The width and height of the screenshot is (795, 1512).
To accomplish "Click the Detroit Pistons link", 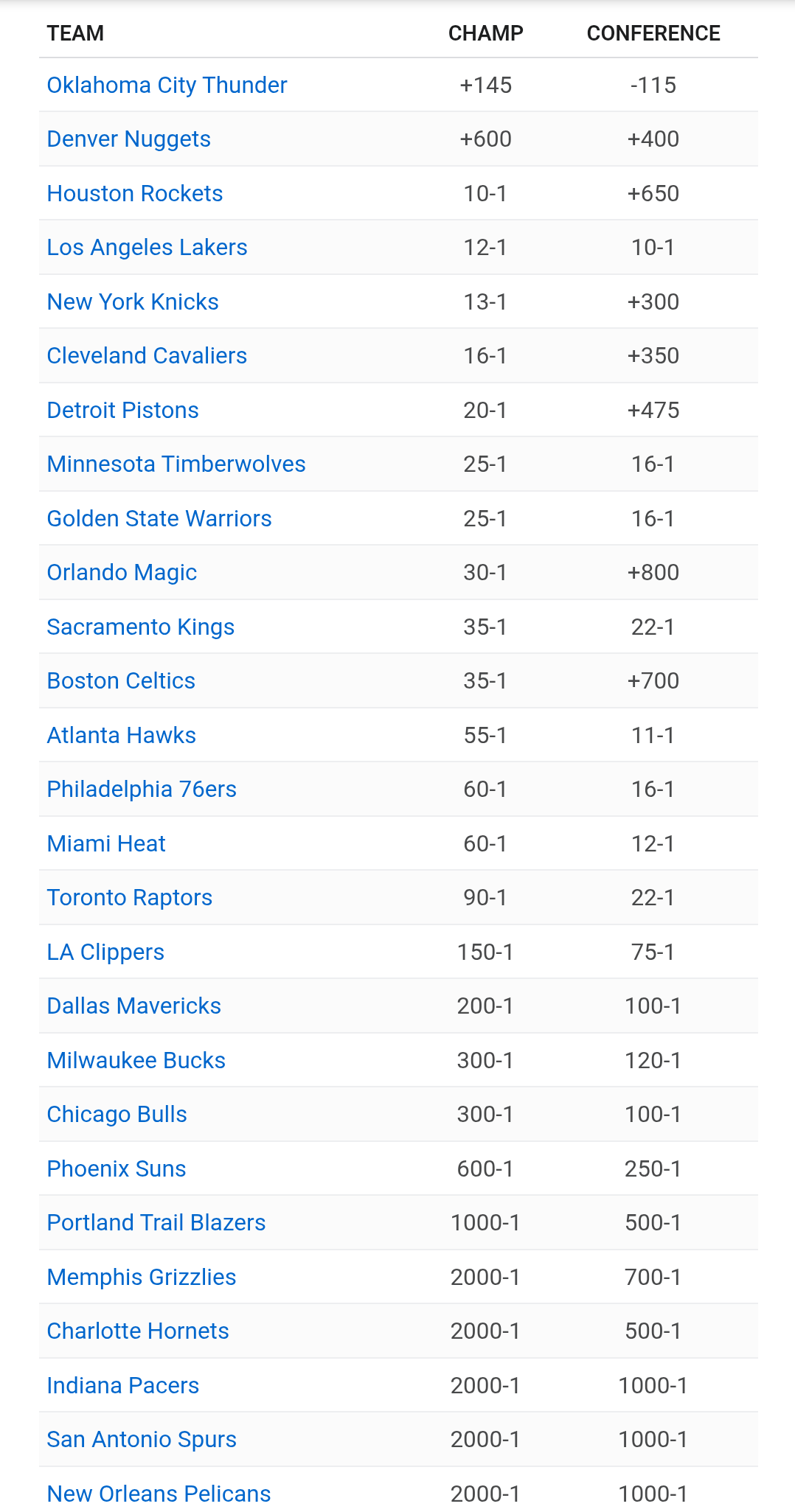I will [122, 410].
